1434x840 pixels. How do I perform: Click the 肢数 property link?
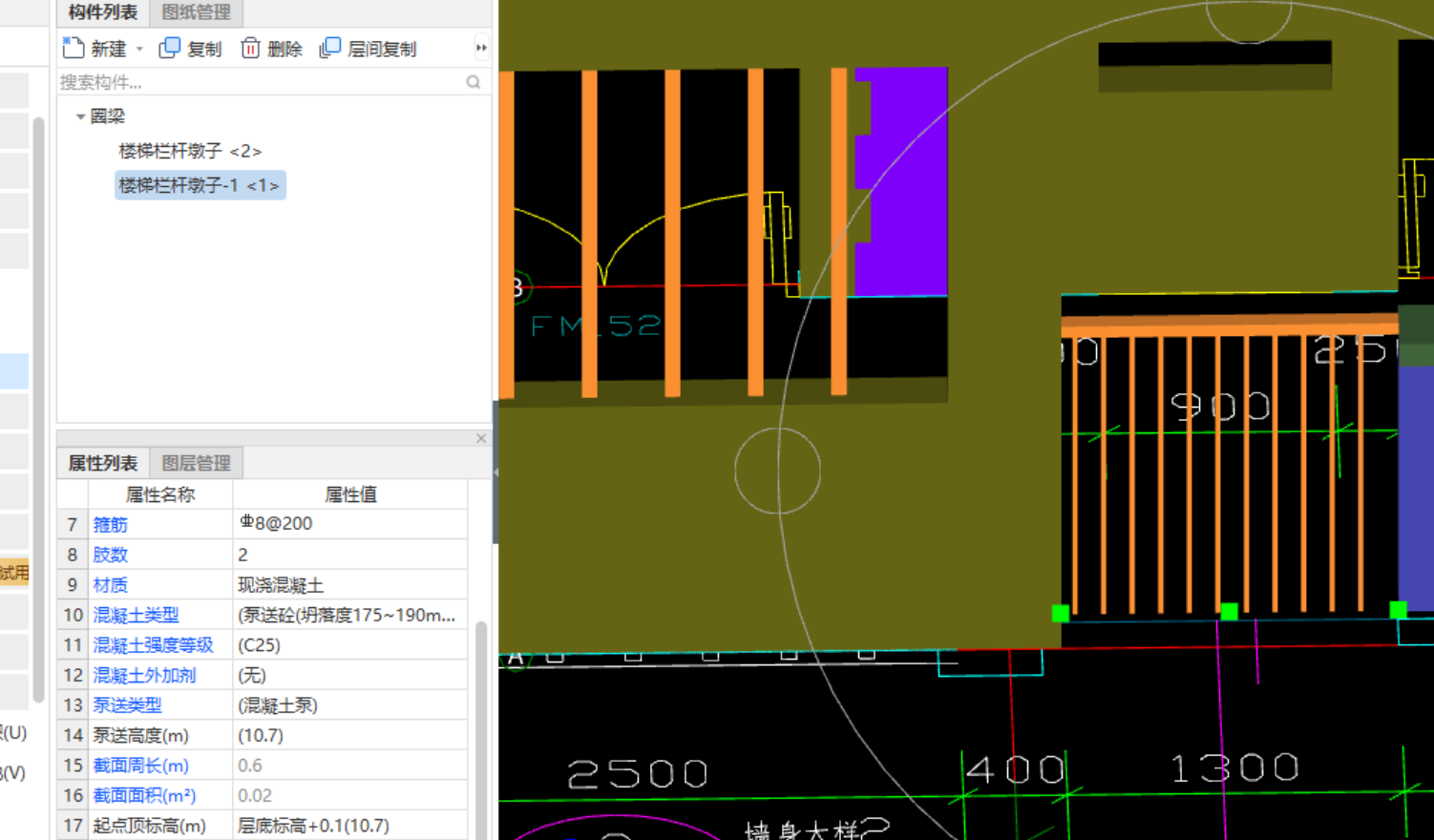pos(110,555)
